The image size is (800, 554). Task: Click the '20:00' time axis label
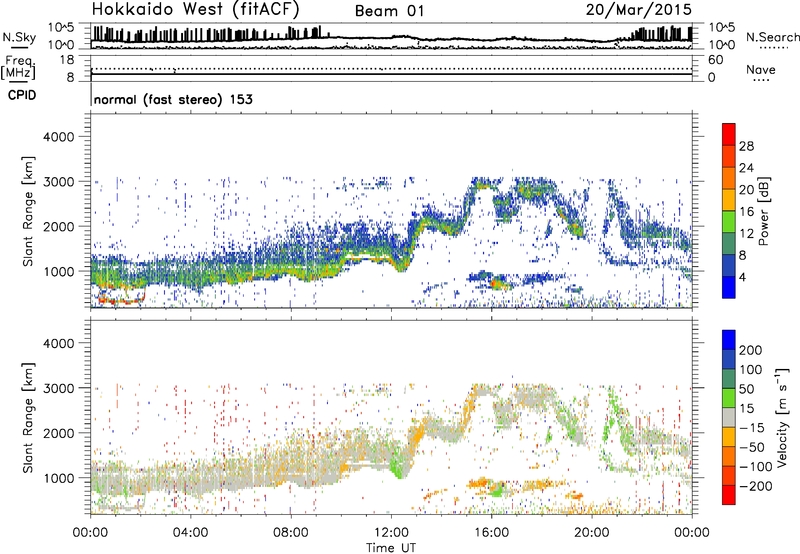click(x=591, y=533)
